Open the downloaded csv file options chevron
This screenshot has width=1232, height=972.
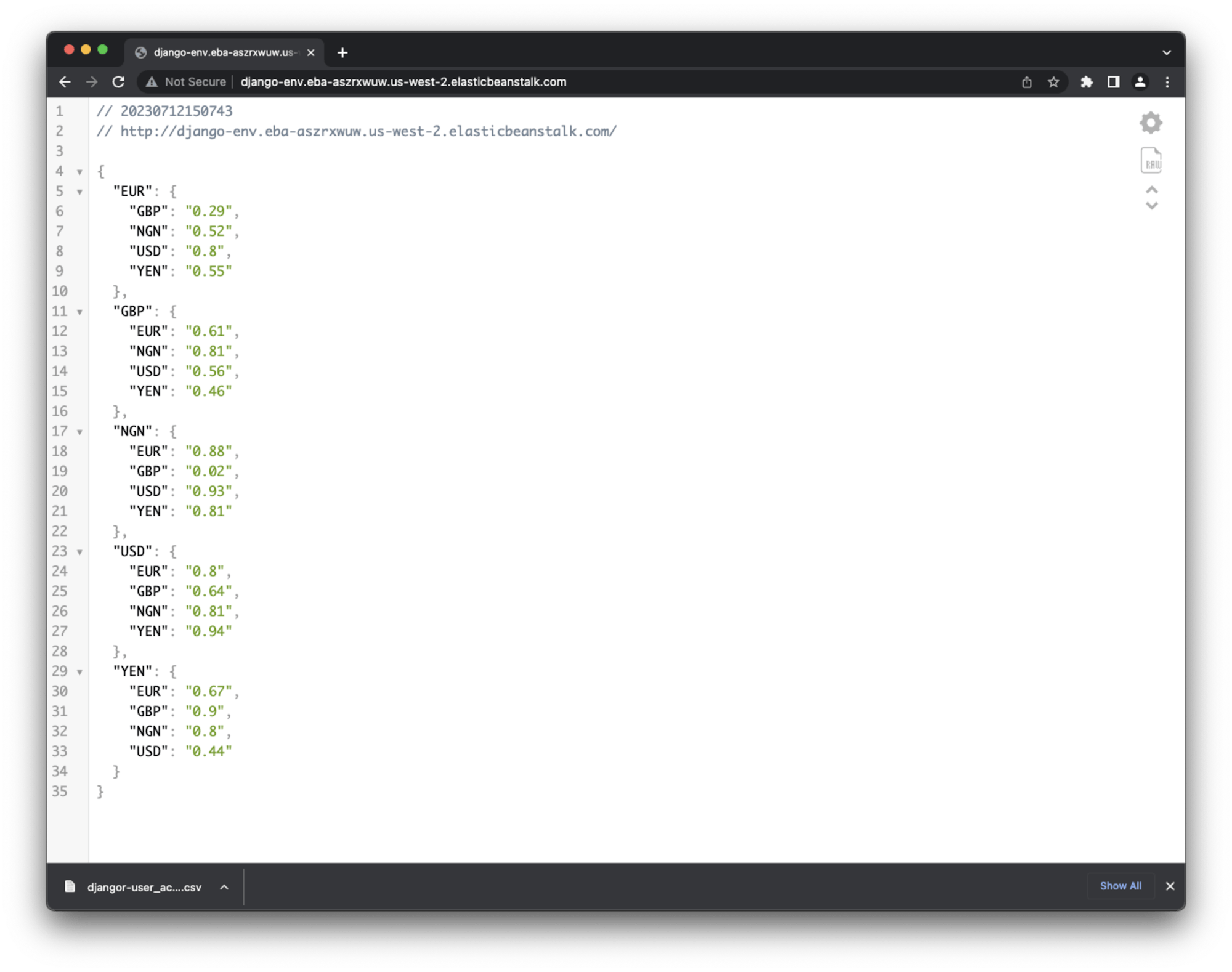224,887
